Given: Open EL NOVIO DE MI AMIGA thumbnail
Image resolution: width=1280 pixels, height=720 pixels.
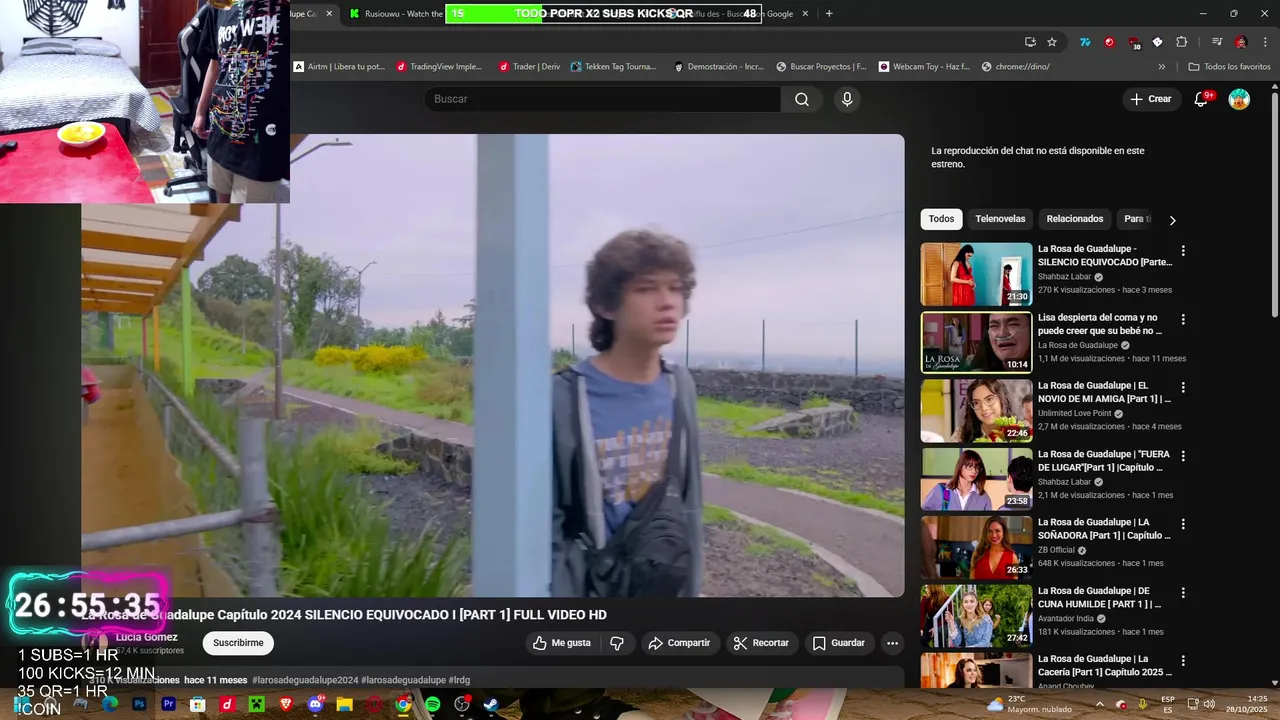Looking at the screenshot, I should [x=976, y=410].
